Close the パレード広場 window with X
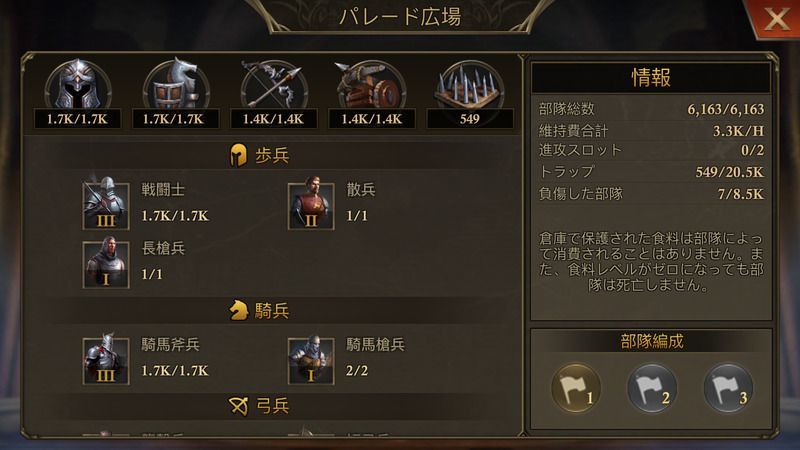 (776, 19)
